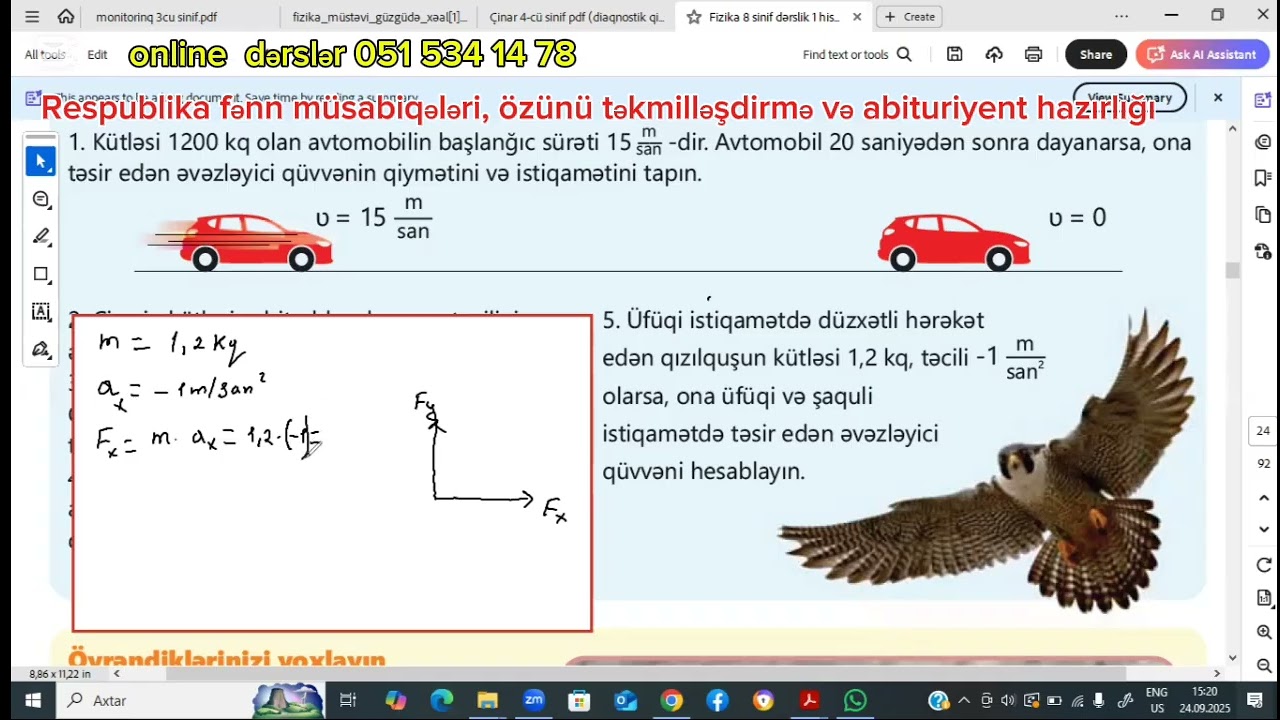
Task: Click the Axtar taskbar search box
Action: coord(190,700)
